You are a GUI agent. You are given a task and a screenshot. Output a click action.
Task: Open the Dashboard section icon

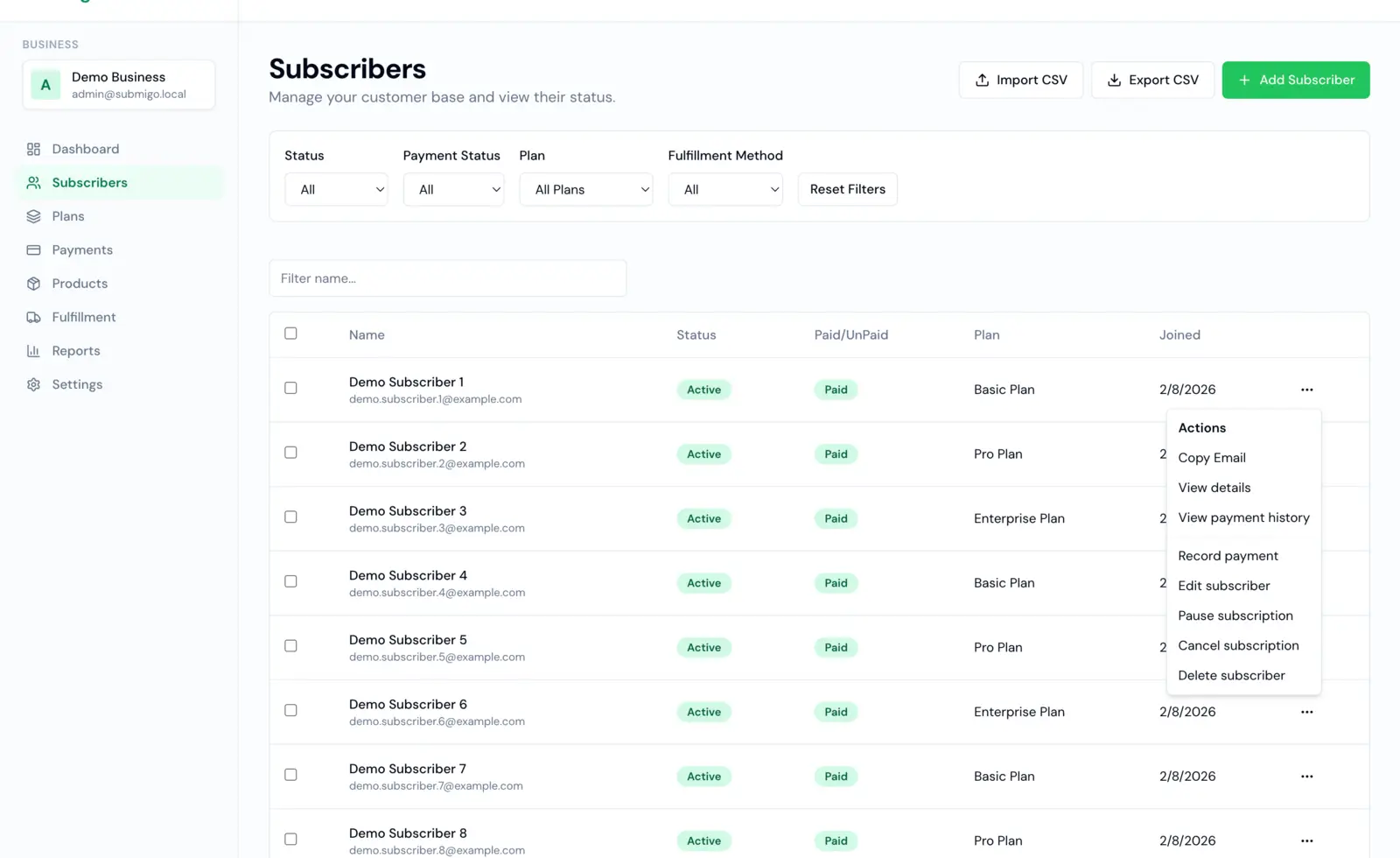(34, 149)
